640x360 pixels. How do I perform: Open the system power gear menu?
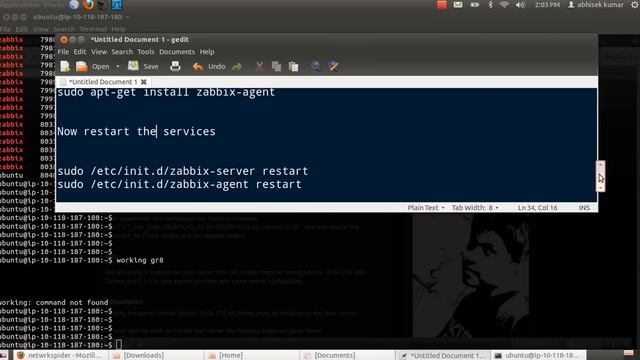pyautogui.click(x=635, y=5)
